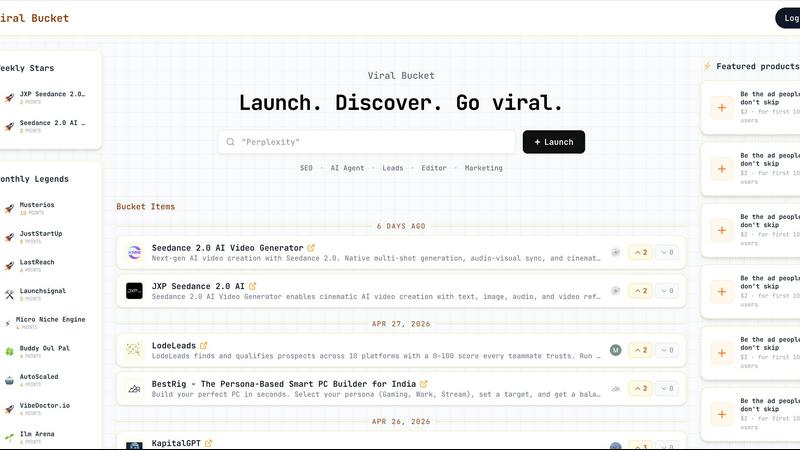The image size is (800, 450).
Task: Upvote the LodeLeads item
Action: coord(640,350)
